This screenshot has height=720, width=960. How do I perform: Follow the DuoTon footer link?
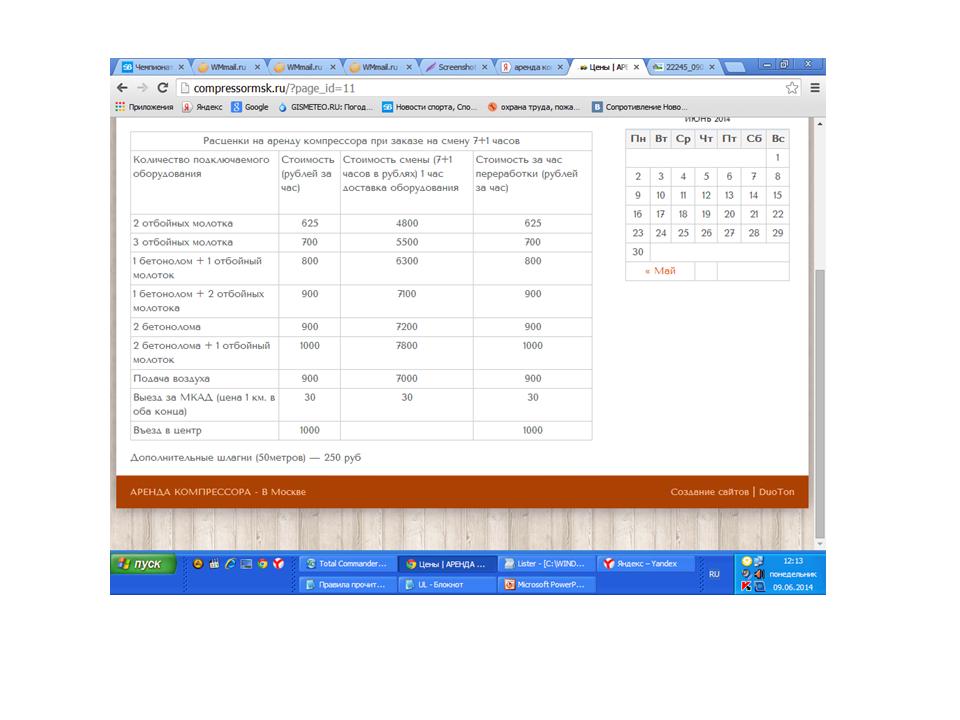[776, 492]
